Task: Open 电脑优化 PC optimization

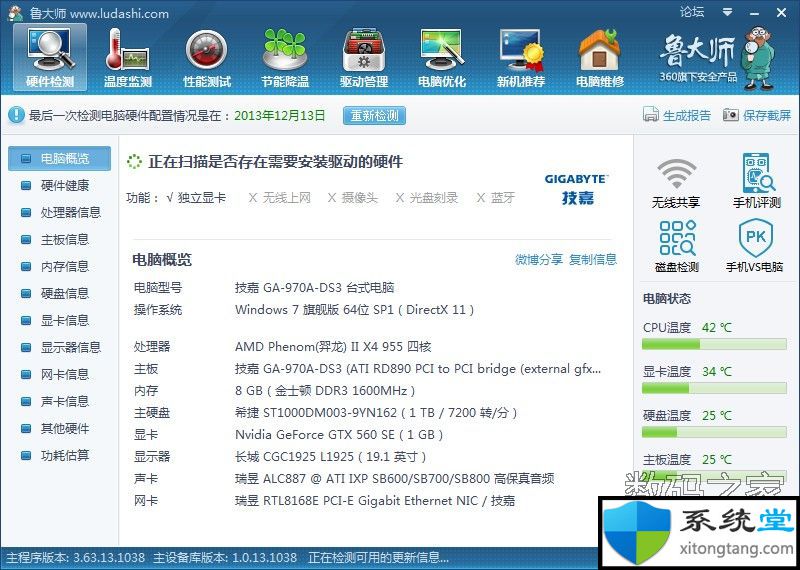Action: pyautogui.click(x=442, y=57)
